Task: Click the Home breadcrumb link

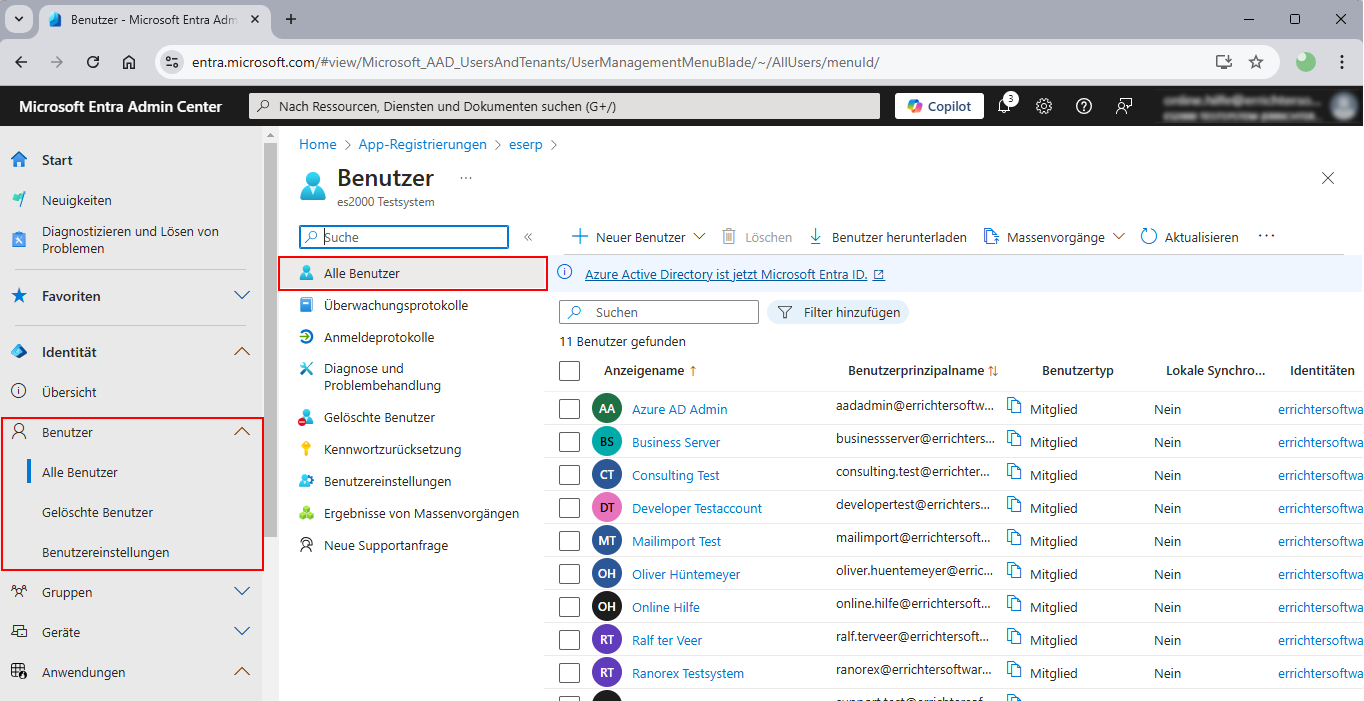Action: click(x=318, y=144)
